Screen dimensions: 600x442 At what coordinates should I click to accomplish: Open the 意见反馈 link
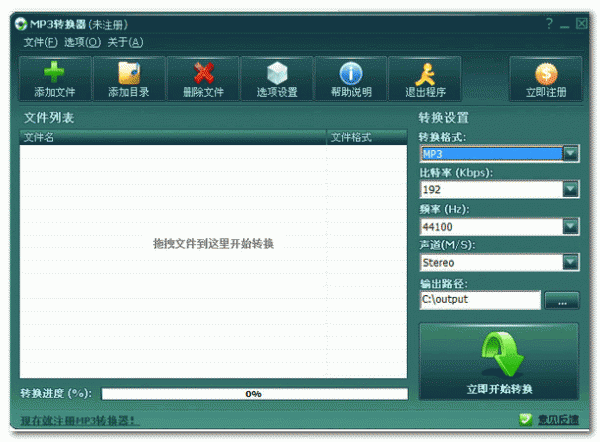[x=558, y=420]
